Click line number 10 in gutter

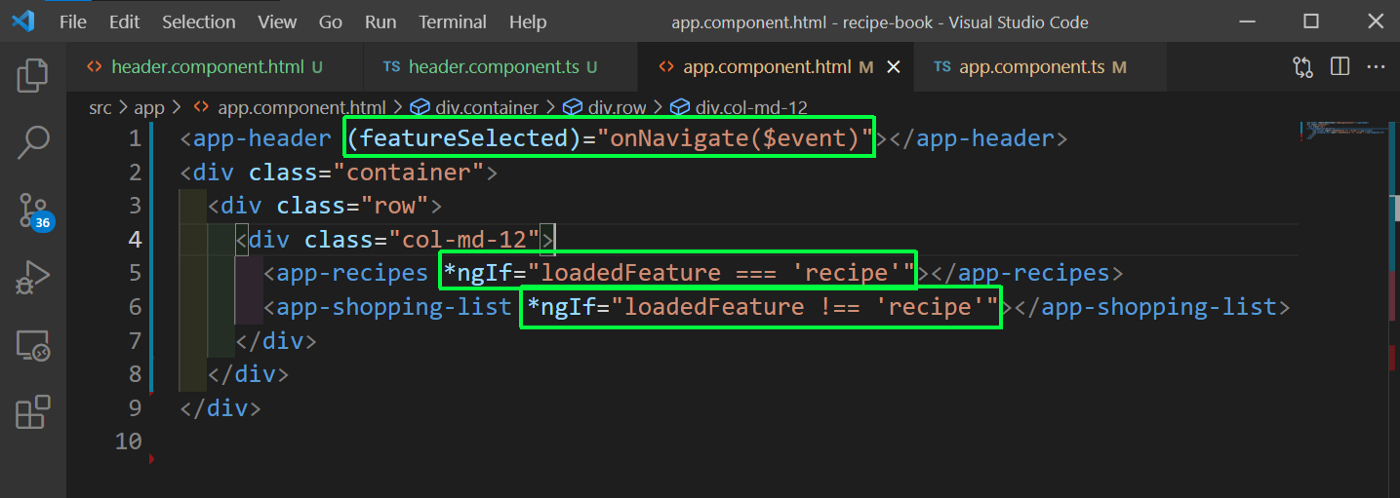click(x=129, y=441)
